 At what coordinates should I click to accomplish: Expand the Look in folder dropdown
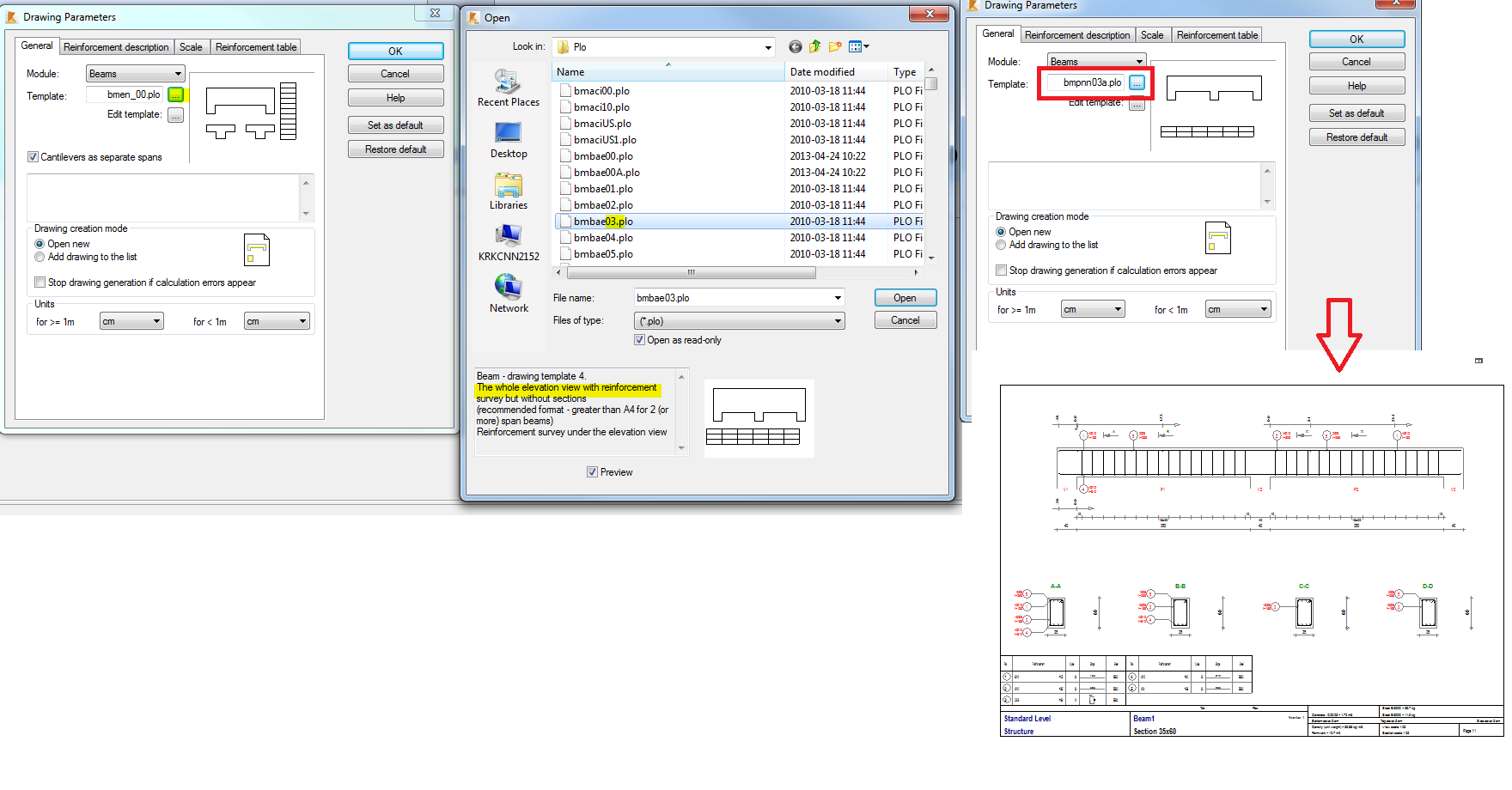[769, 46]
